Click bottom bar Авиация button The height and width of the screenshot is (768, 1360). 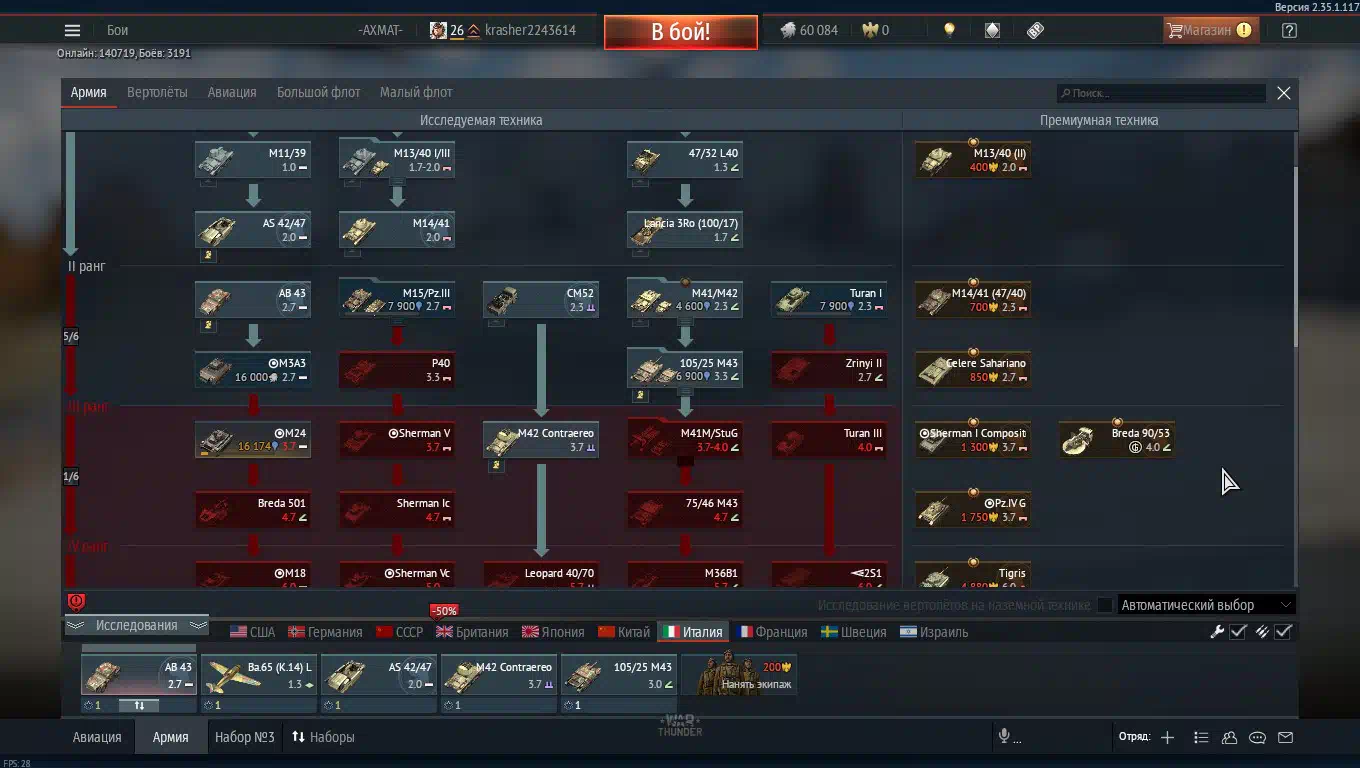[x=97, y=737]
